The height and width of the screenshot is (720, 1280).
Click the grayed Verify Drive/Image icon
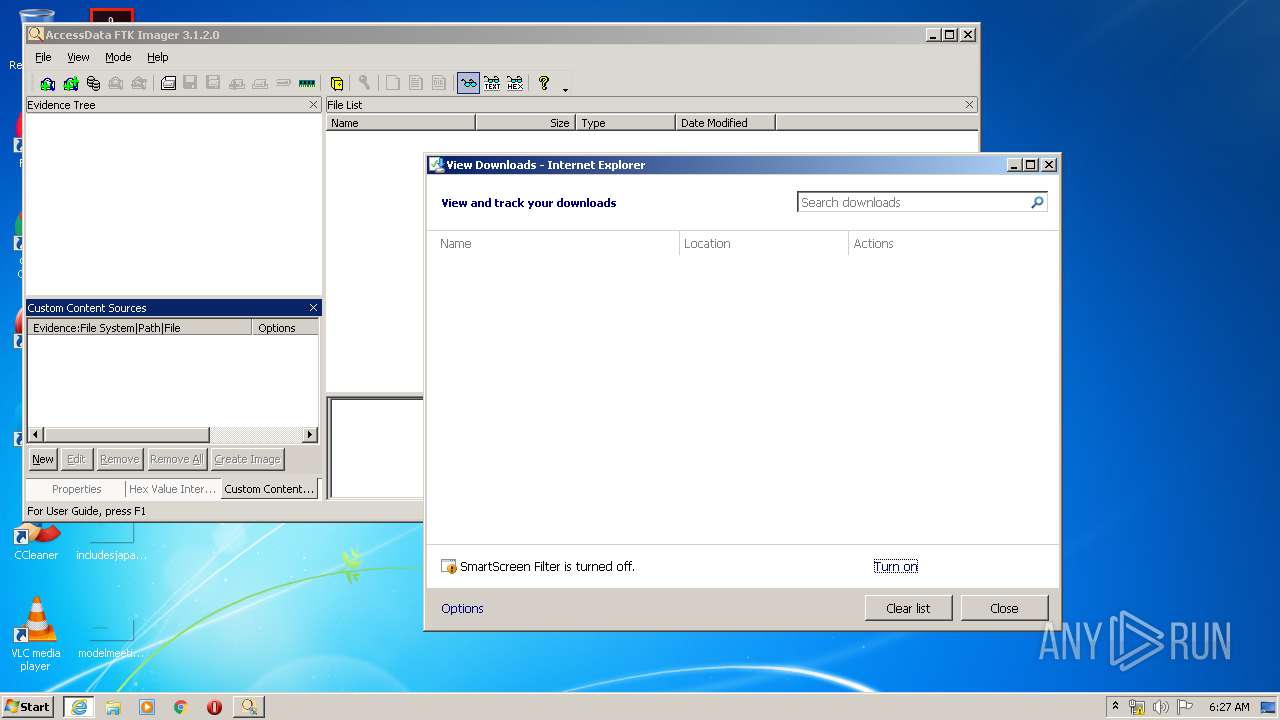283,83
